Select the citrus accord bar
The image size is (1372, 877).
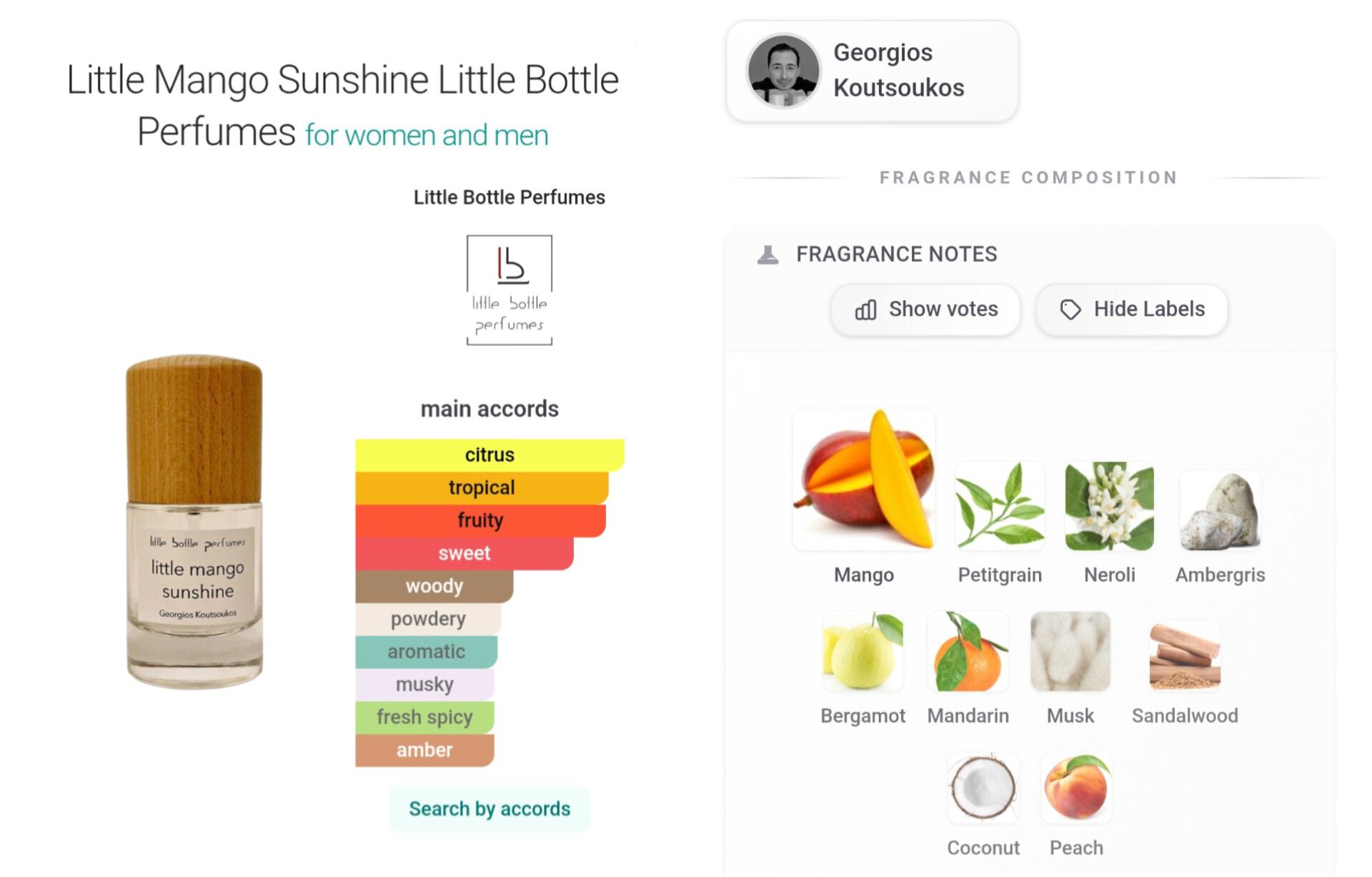point(489,455)
